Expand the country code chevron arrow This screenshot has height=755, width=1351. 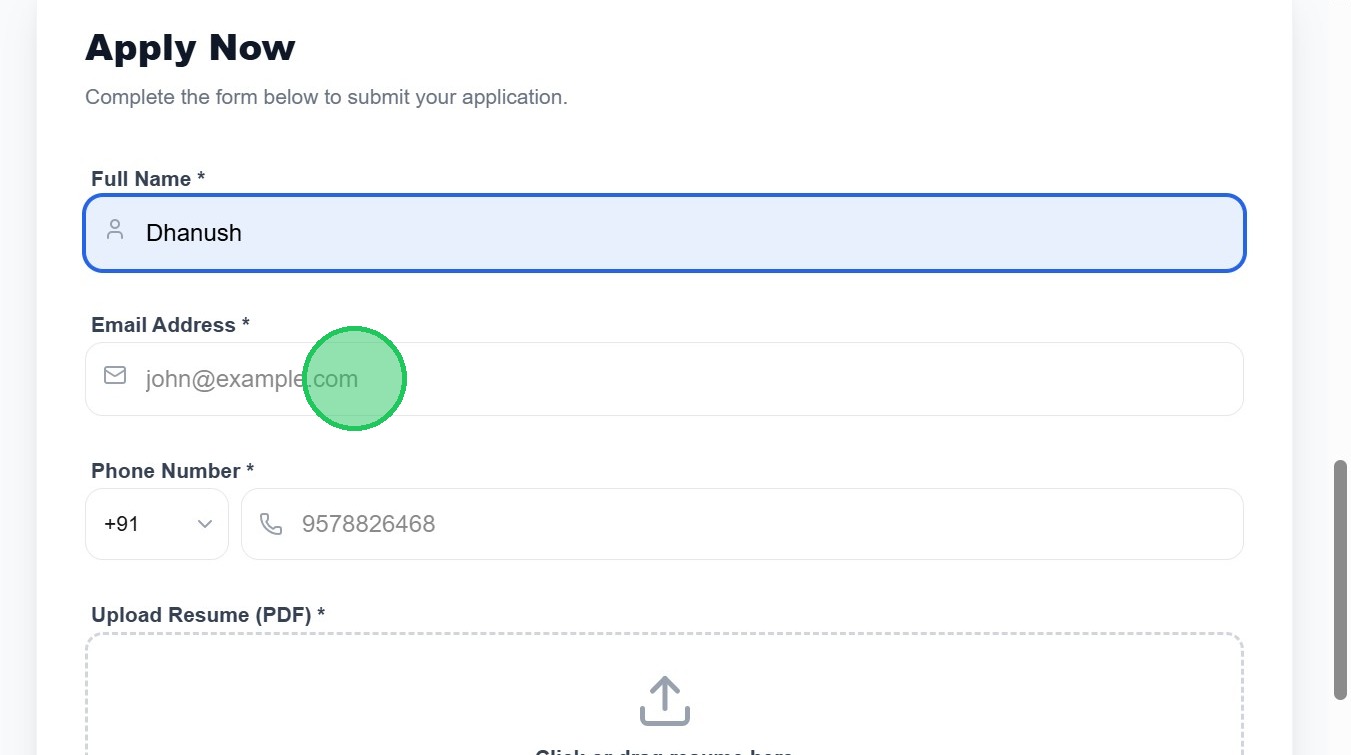point(205,524)
